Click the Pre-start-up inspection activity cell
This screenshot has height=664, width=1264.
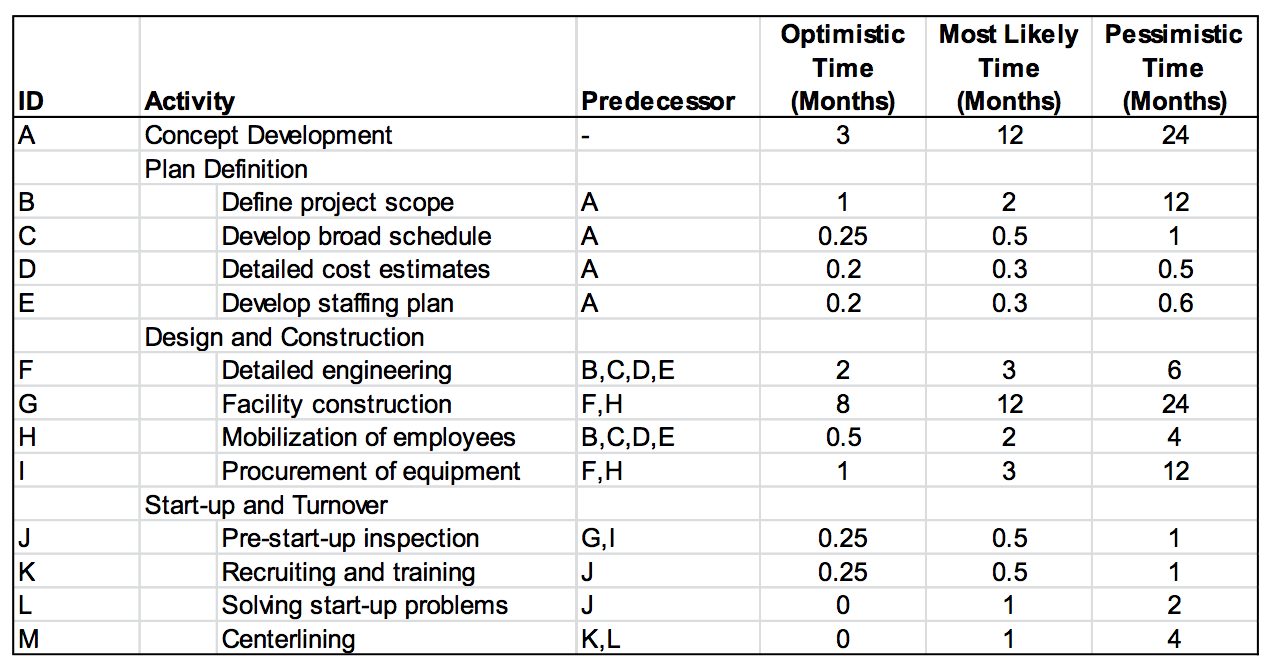pos(350,539)
